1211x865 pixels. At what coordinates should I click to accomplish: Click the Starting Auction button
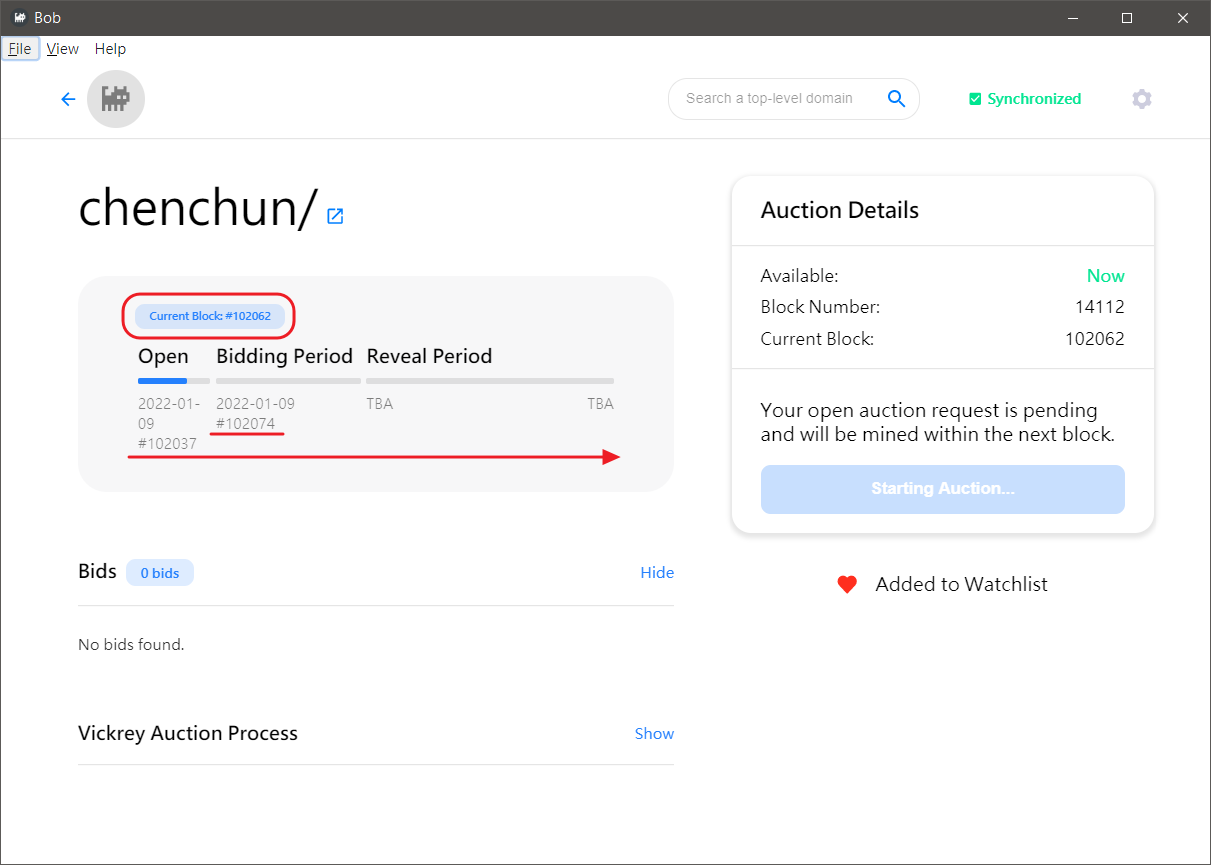point(942,489)
